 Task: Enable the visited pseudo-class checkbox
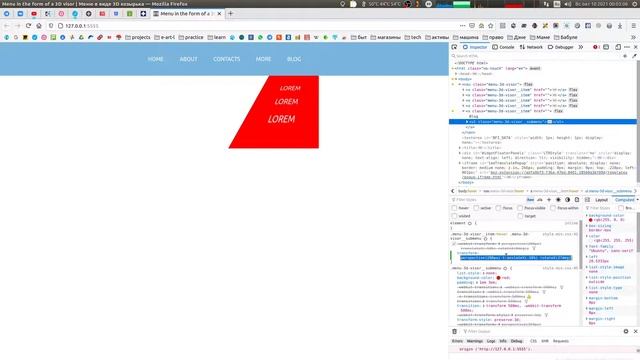tap(454, 216)
